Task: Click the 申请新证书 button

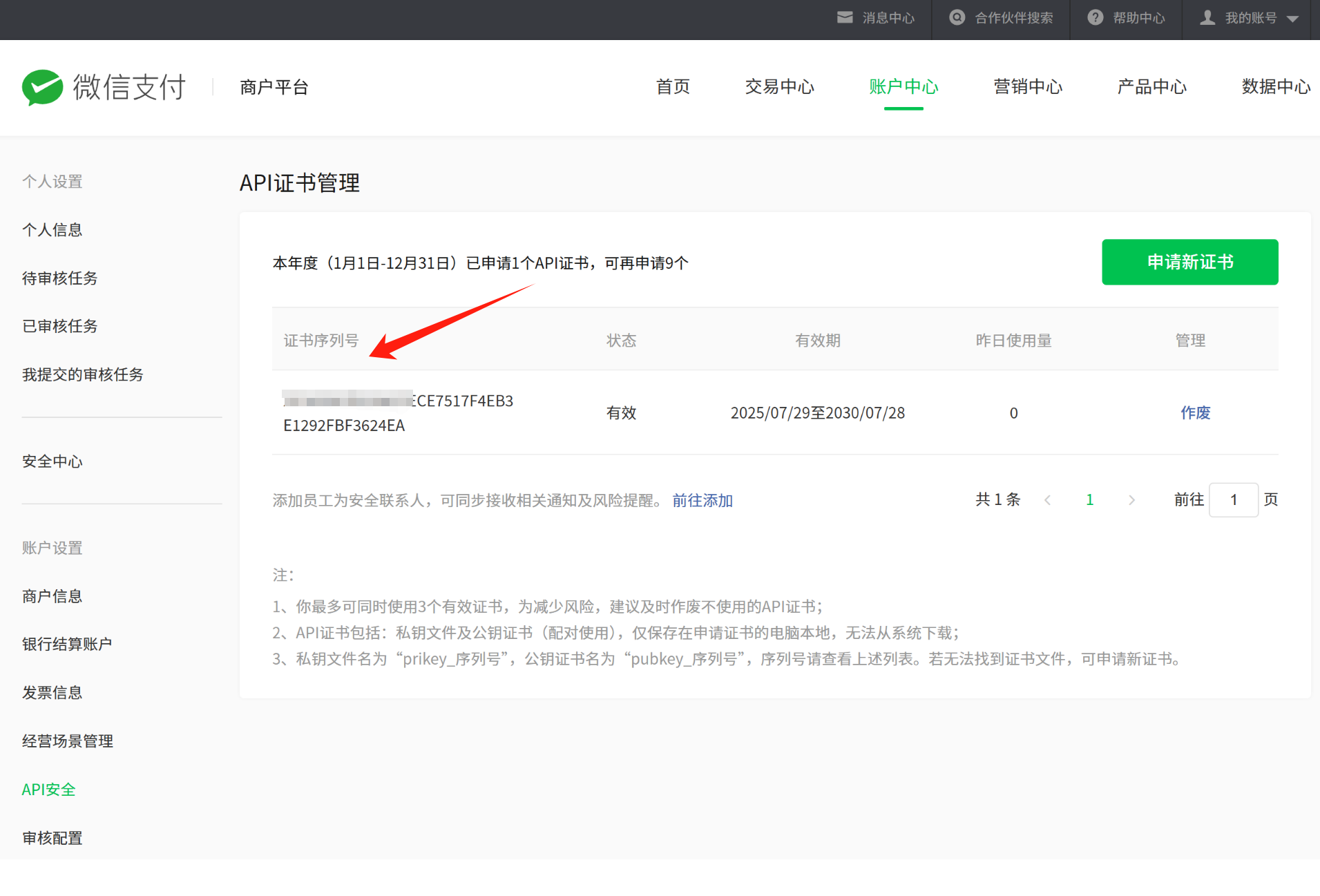Action: [x=1189, y=262]
